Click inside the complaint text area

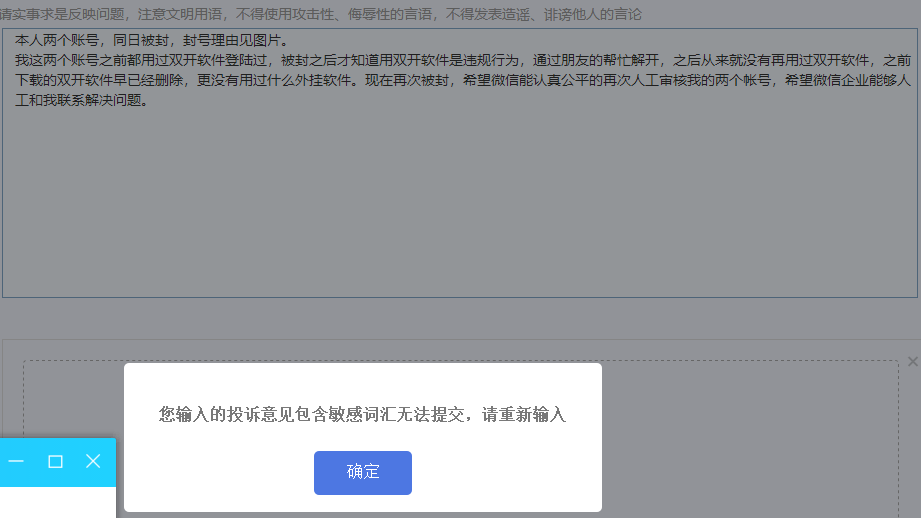(460, 163)
